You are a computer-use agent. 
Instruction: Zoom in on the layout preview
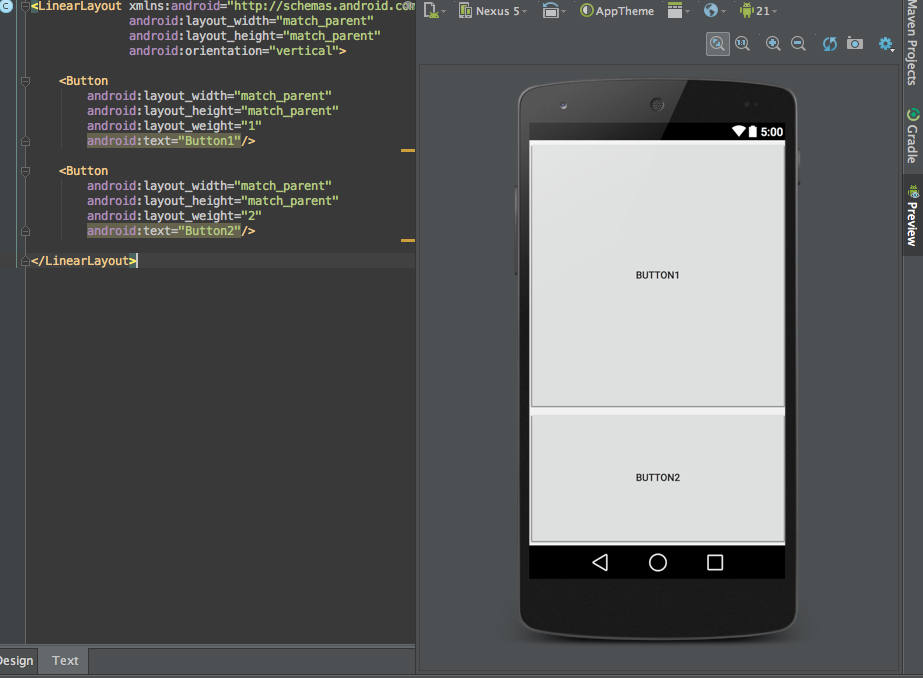click(773, 43)
